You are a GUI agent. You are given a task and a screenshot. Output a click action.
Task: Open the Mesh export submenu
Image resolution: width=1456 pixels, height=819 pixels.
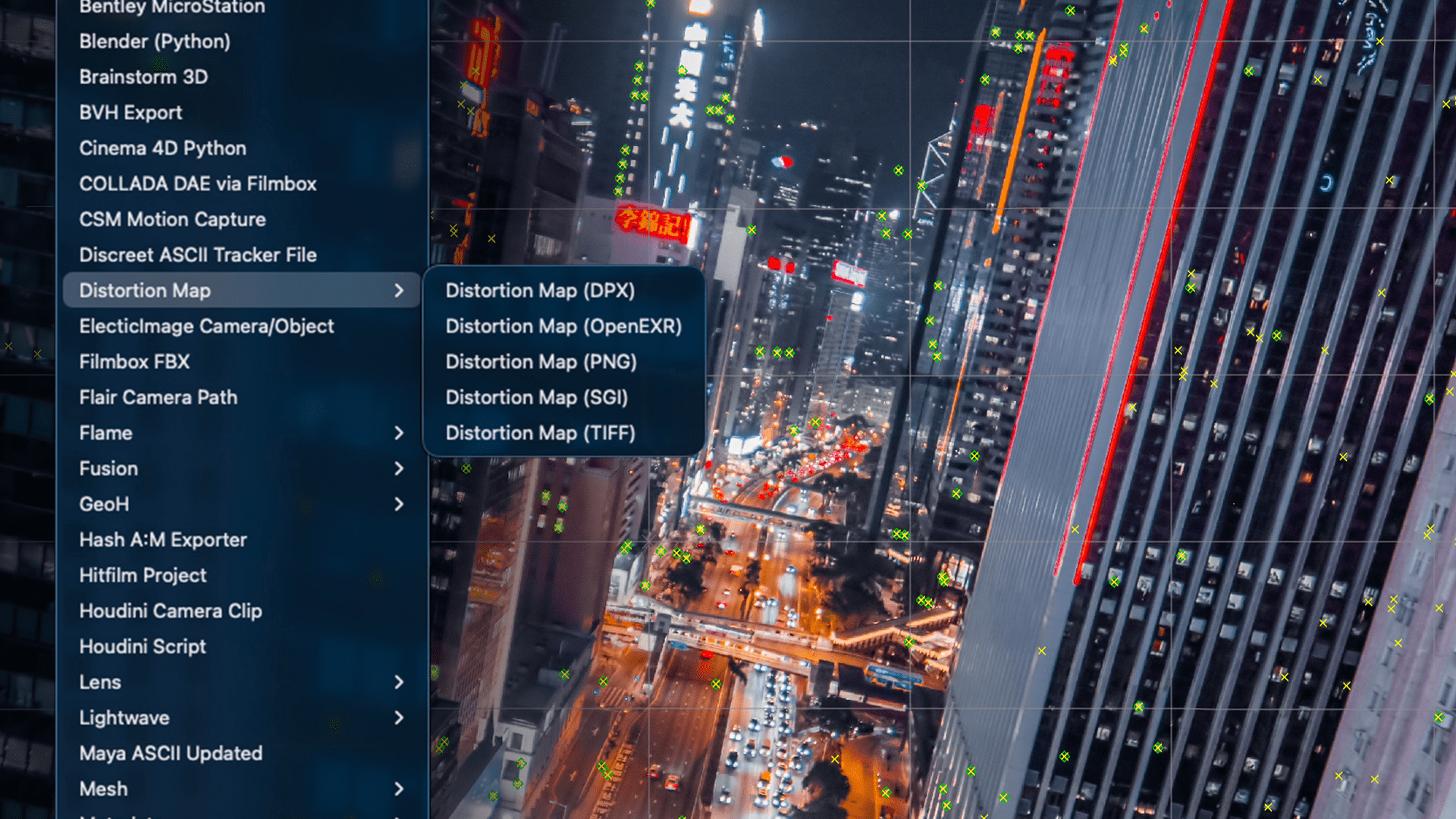coord(400,789)
